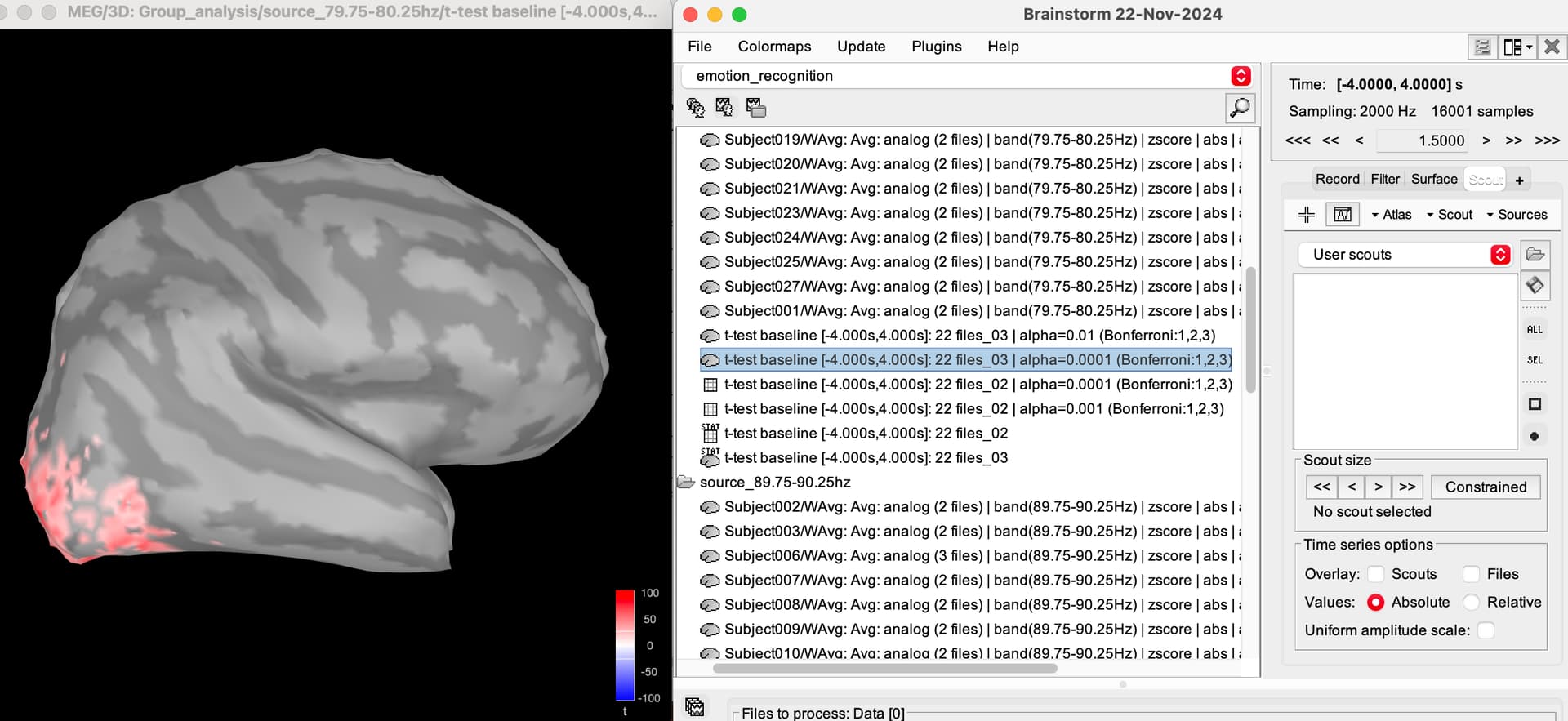Switch to functional data sorted by conditions
The height and width of the screenshot is (721, 1568).
pyautogui.click(x=756, y=108)
